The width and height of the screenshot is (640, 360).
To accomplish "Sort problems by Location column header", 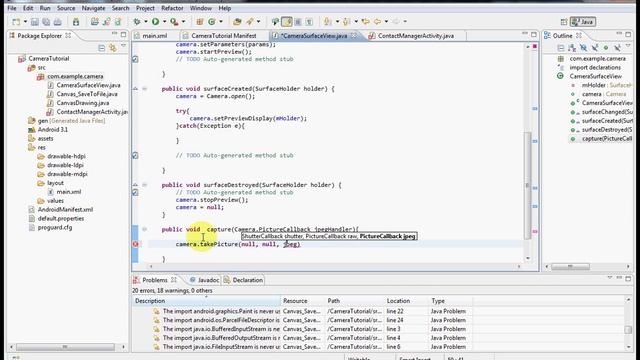I will coord(406,301).
